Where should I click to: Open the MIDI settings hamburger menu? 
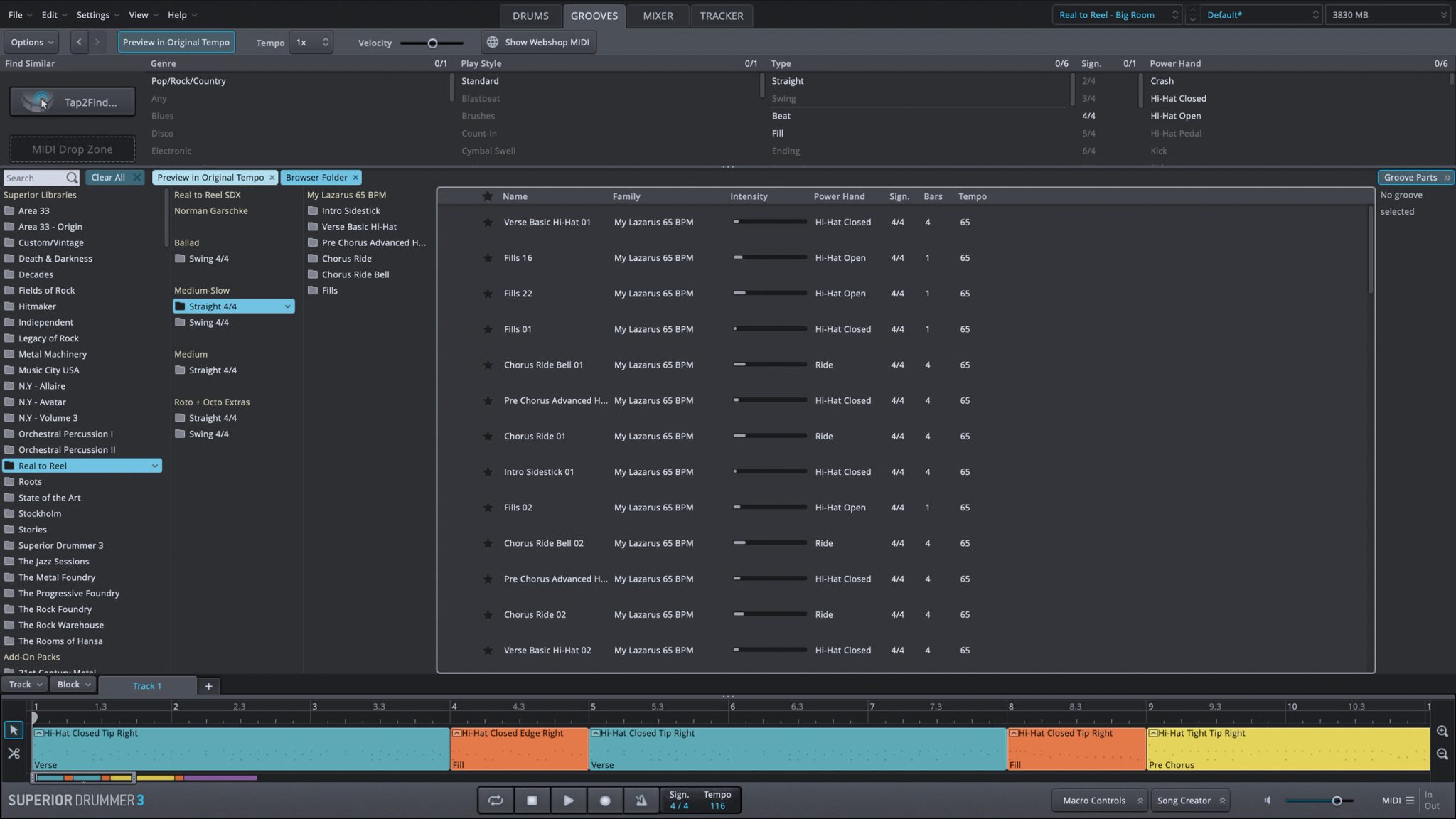coord(1410,801)
